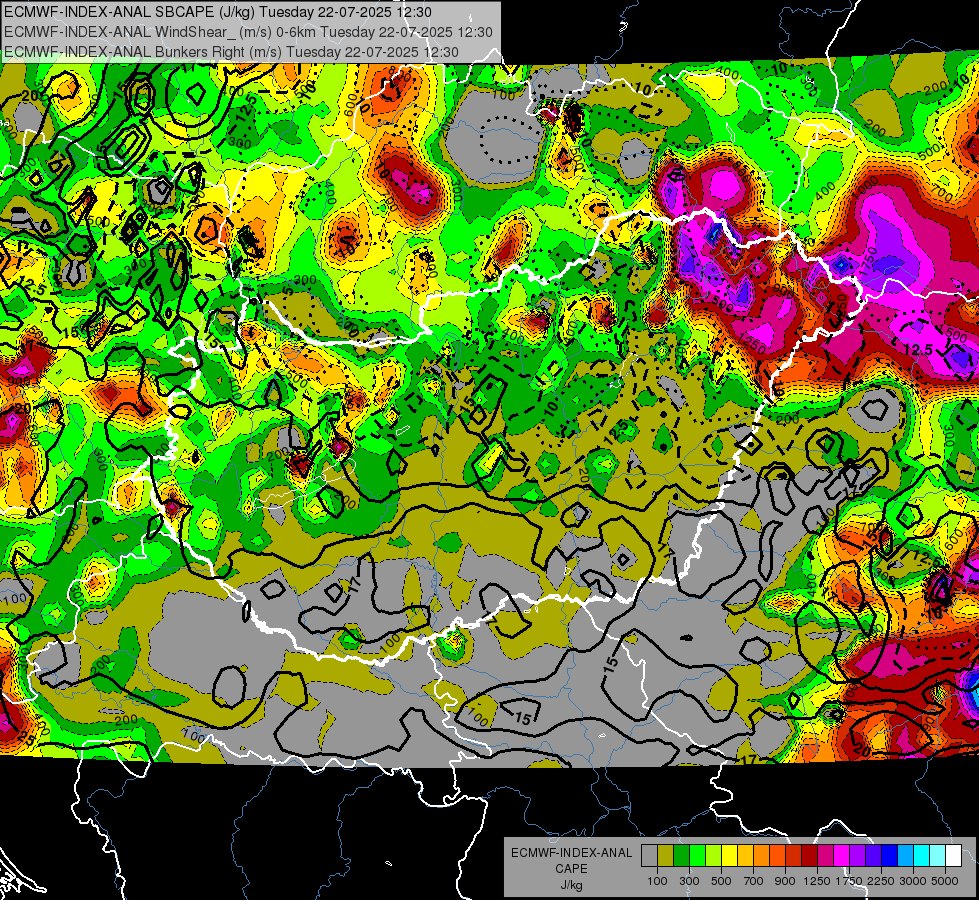This screenshot has width=979, height=900.
Task: Click ECMWF-INDEX-ANAL text in the legend box
Action: [572, 853]
